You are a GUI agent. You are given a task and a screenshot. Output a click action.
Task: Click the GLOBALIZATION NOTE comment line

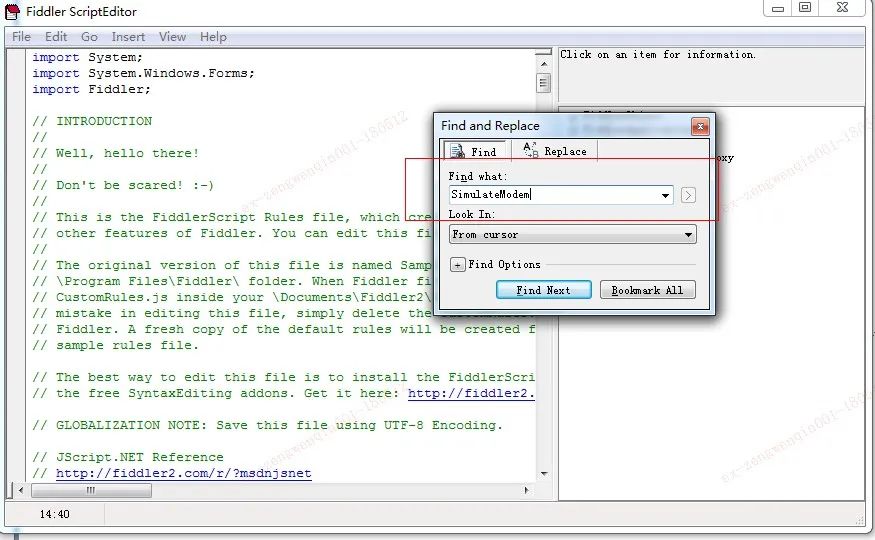267,425
